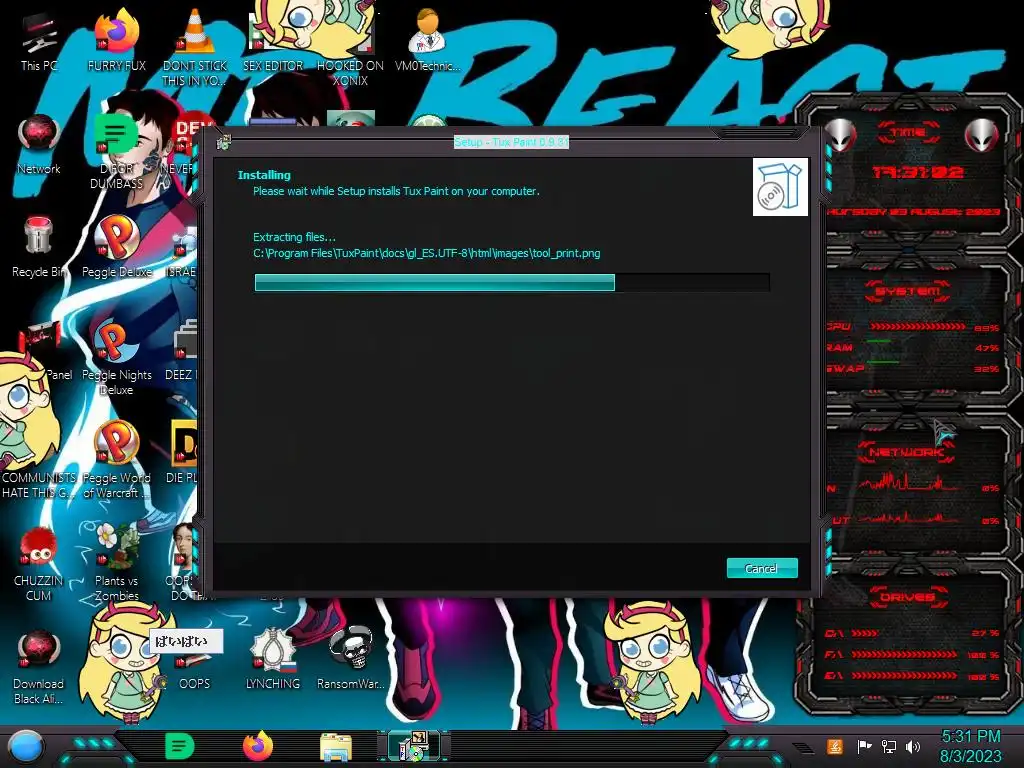Click the setup box icon in installer
This screenshot has width=1024, height=768.
(x=780, y=187)
